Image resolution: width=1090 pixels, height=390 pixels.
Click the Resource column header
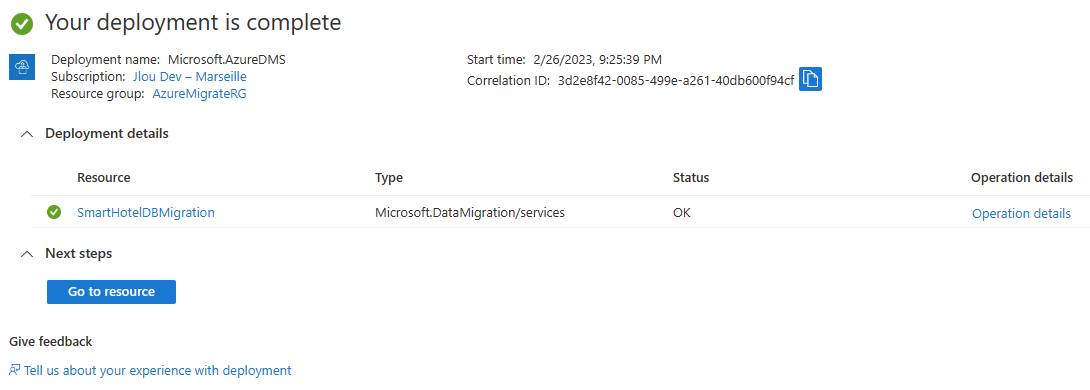coord(104,178)
